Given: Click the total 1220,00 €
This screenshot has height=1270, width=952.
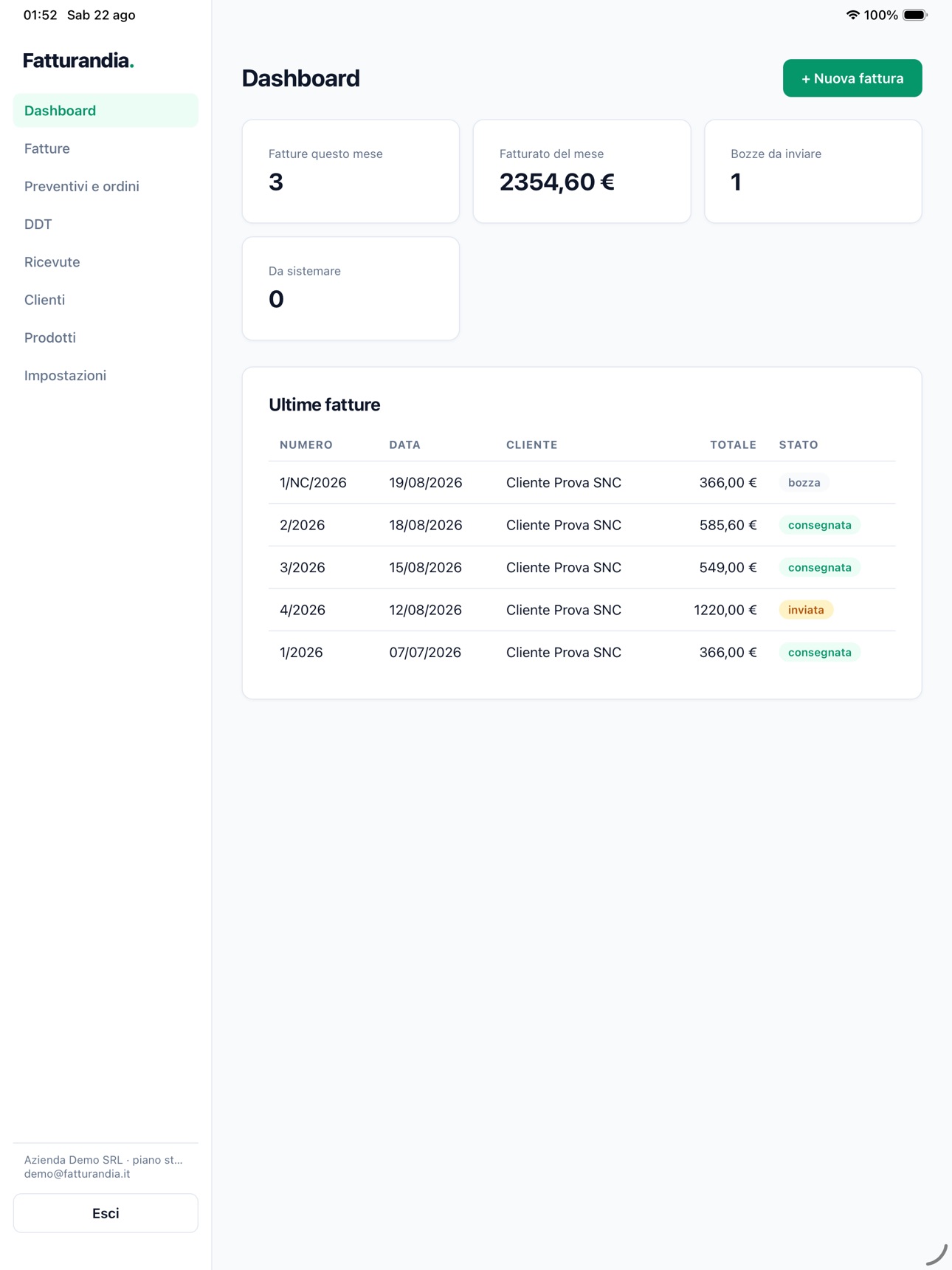Looking at the screenshot, I should click(x=725, y=610).
